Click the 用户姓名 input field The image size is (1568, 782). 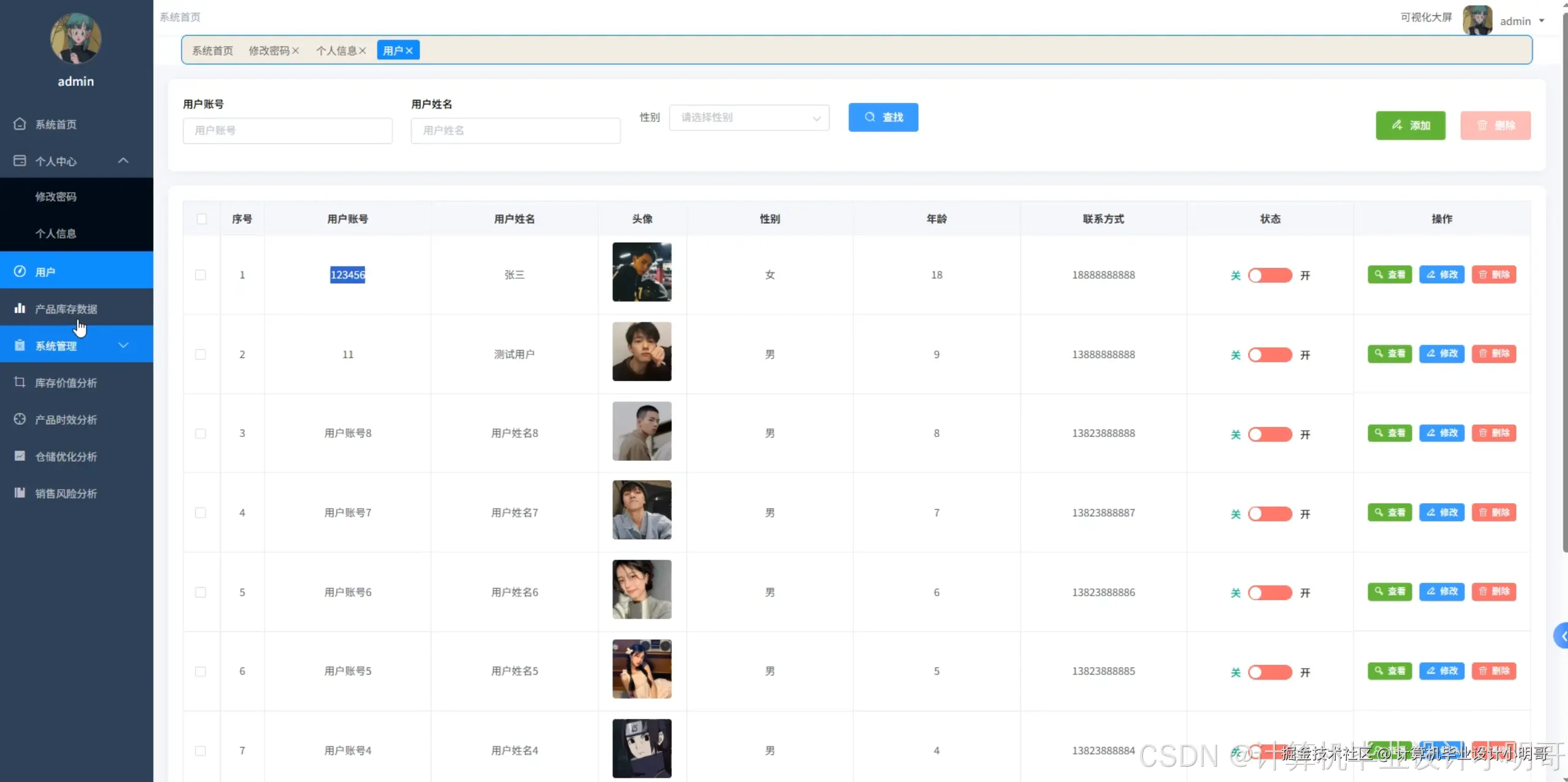tap(515, 131)
